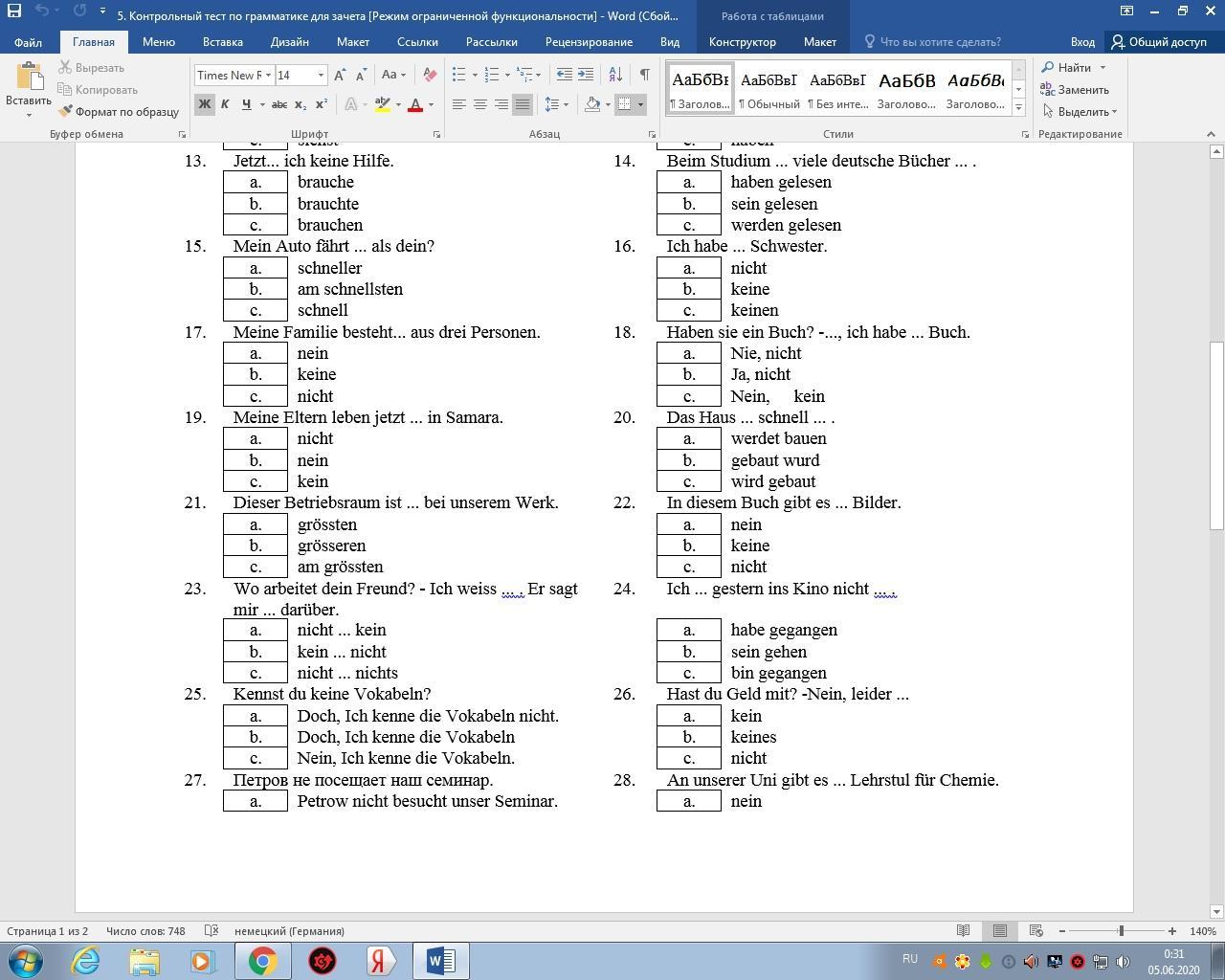Adjust the zoom slider handle
The image size is (1225, 980).
[1121, 931]
